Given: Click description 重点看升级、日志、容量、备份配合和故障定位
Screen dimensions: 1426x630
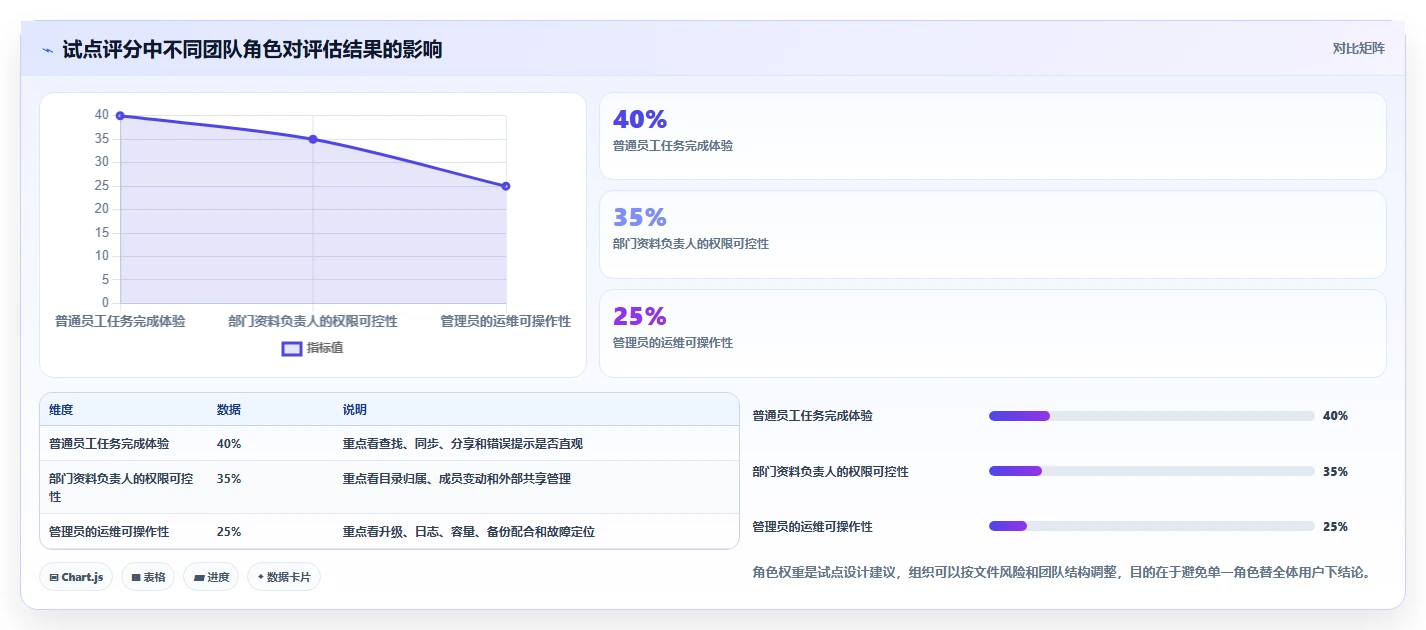Looking at the screenshot, I should [469, 532].
